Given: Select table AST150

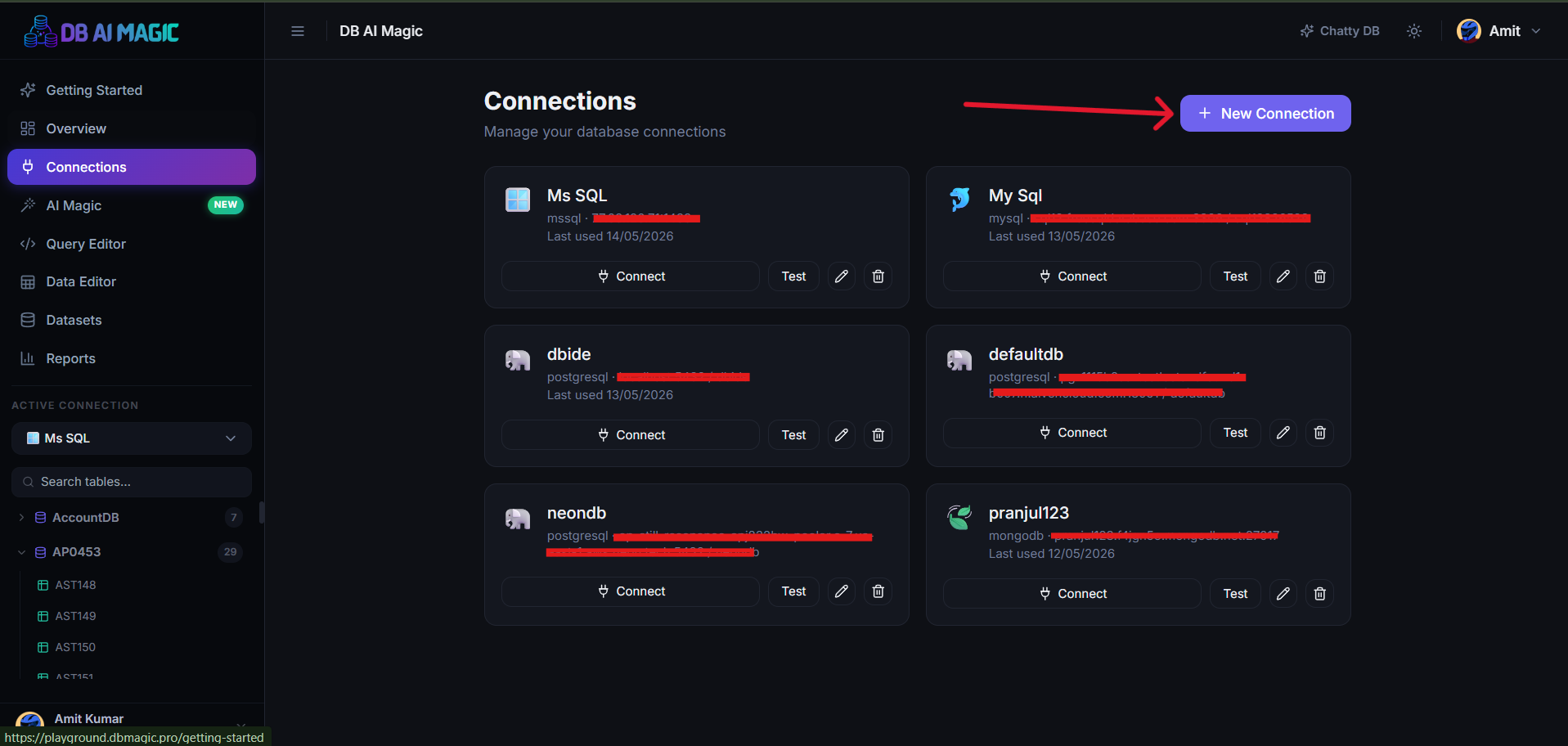Looking at the screenshot, I should point(75,647).
